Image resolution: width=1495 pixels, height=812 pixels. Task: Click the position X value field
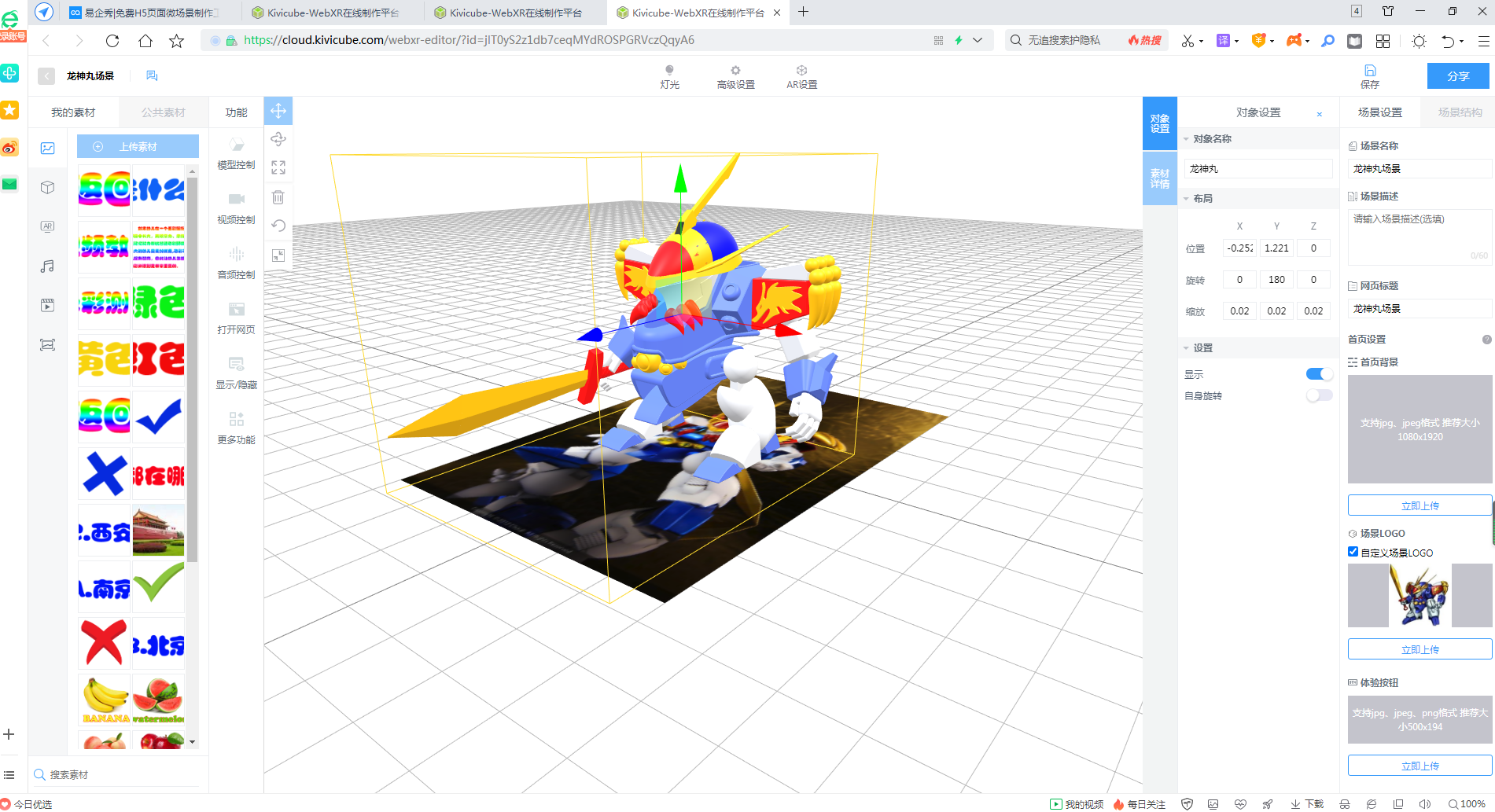(1239, 248)
